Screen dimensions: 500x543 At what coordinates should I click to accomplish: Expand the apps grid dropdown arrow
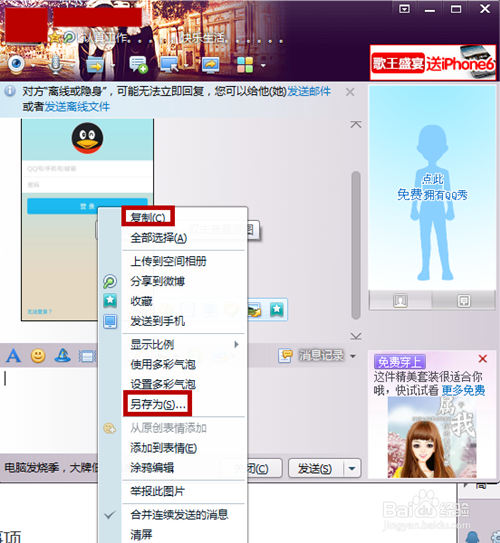pos(263,65)
